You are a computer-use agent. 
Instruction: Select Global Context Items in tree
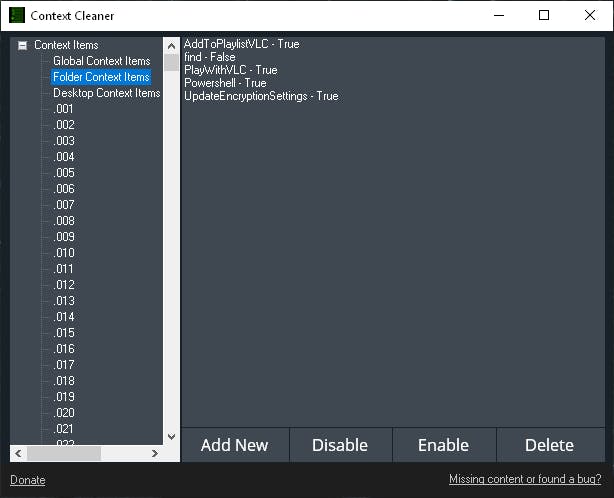pyautogui.click(x=101, y=61)
